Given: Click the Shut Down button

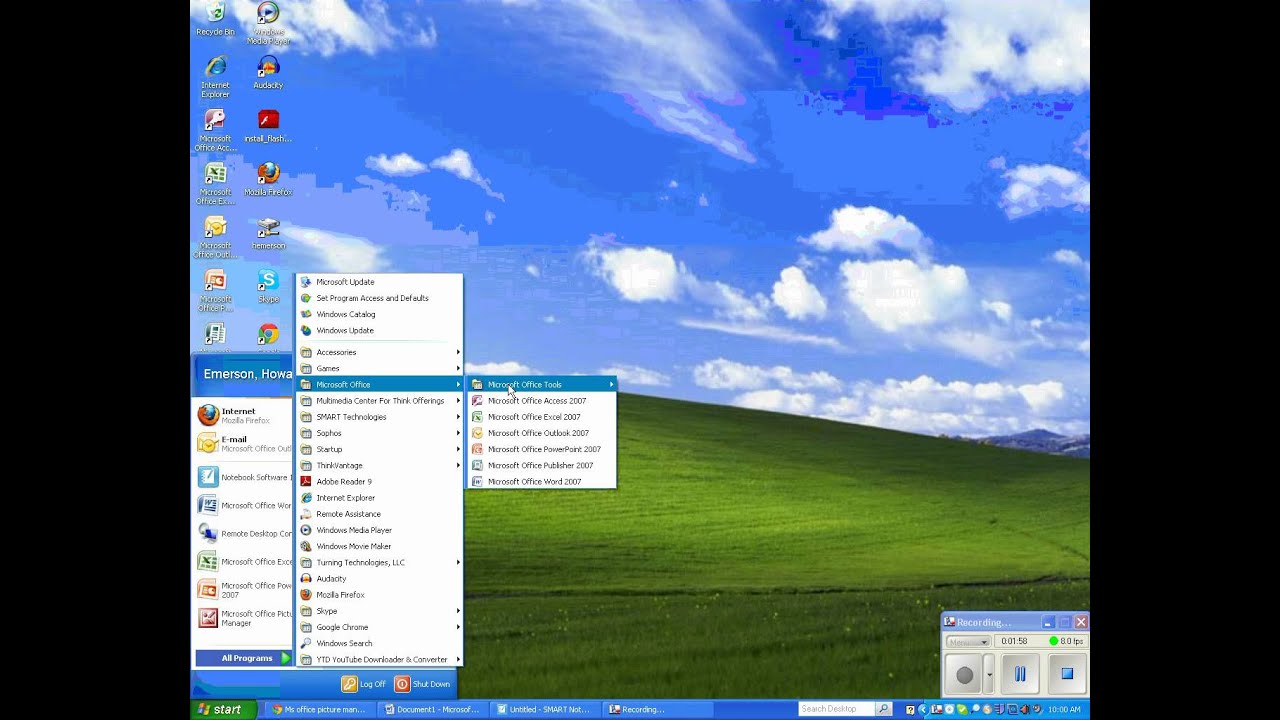Looking at the screenshot, I should coord(423,684).
